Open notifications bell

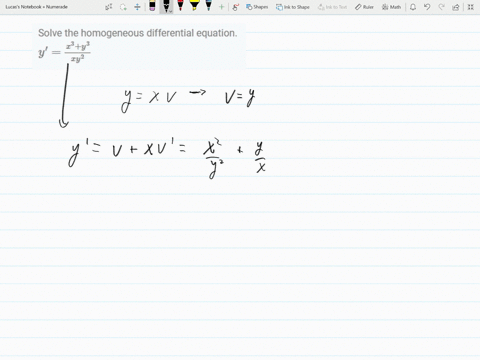point(413,7)
